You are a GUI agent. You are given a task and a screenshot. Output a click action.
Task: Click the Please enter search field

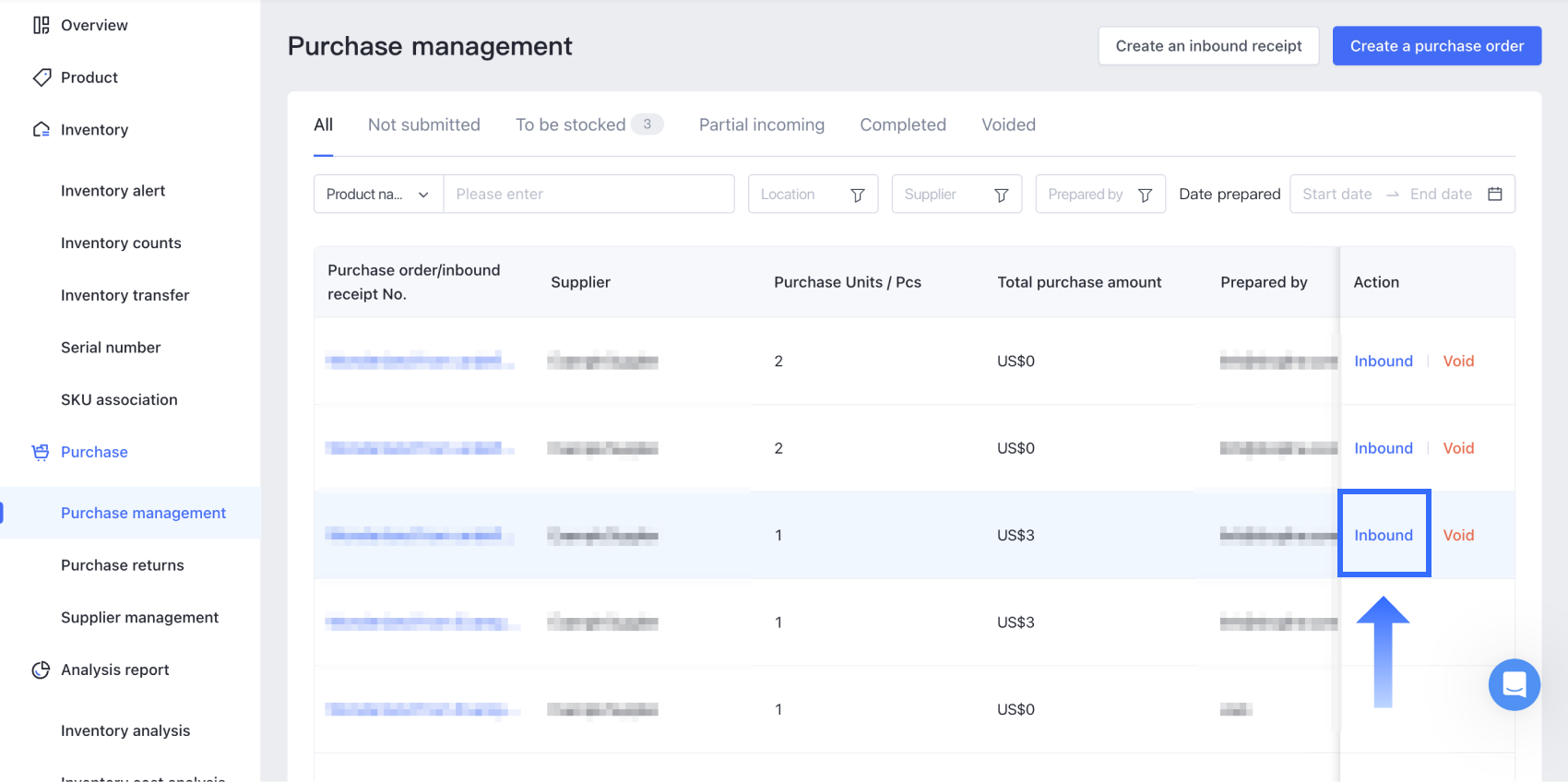tap(588, 195)
